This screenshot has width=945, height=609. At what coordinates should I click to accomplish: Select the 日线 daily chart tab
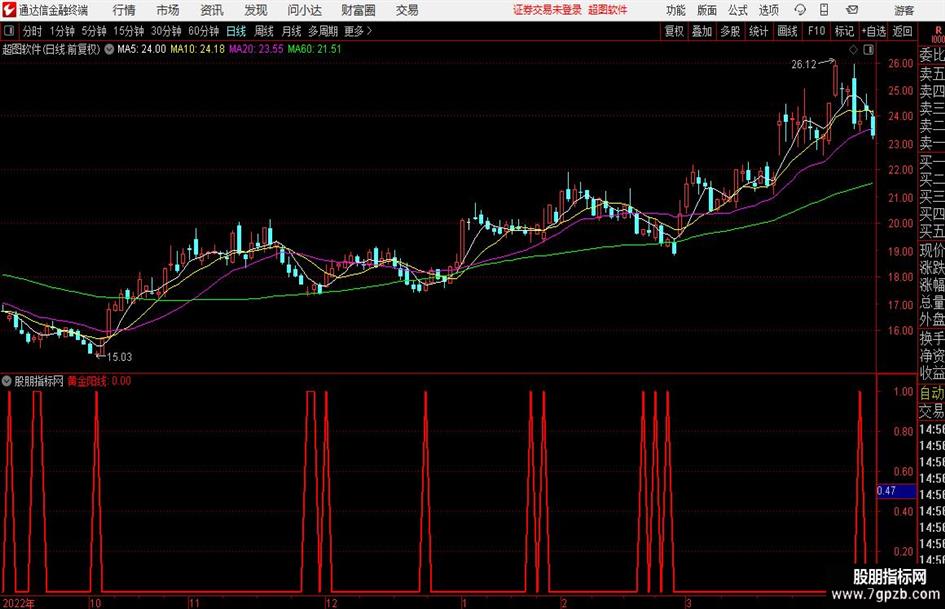point(236,31)
